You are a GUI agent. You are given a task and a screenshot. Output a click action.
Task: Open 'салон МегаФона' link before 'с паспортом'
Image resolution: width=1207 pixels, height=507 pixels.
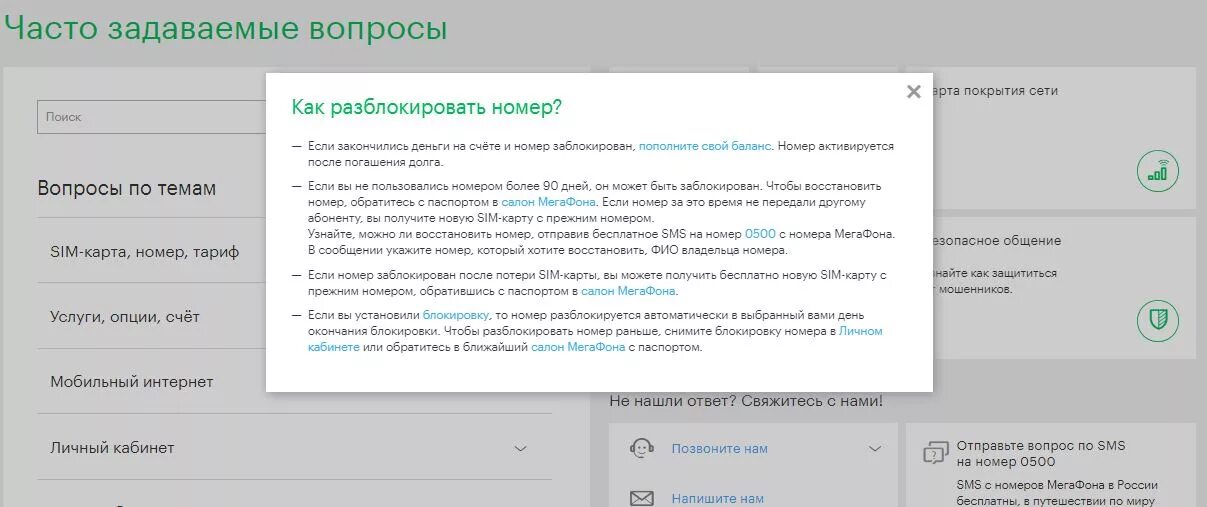click(x=578, y=347)
